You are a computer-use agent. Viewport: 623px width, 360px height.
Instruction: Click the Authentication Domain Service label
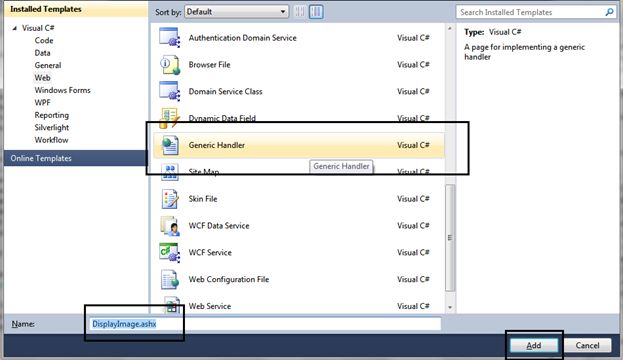coord(242,38)
